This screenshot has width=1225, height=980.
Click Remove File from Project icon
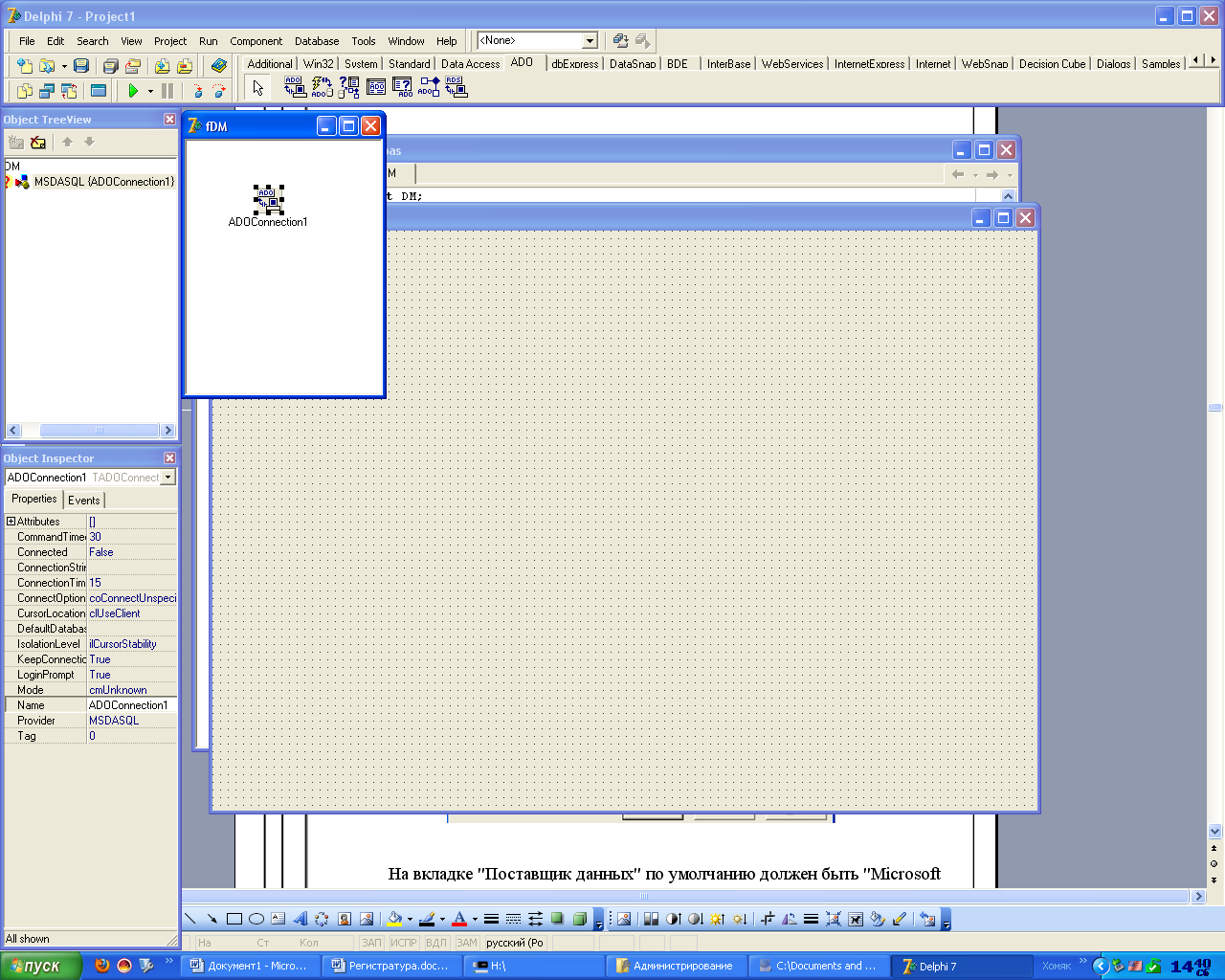185,66
